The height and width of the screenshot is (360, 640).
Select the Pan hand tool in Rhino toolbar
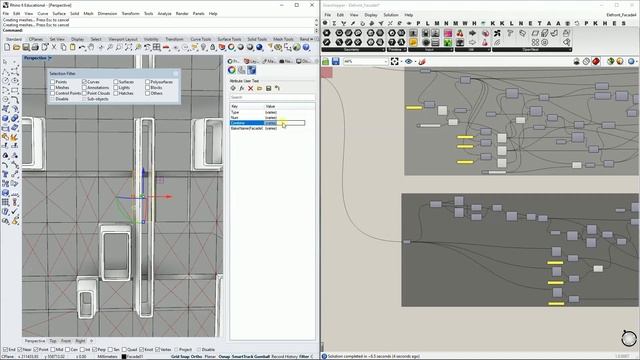pos(91,47)
